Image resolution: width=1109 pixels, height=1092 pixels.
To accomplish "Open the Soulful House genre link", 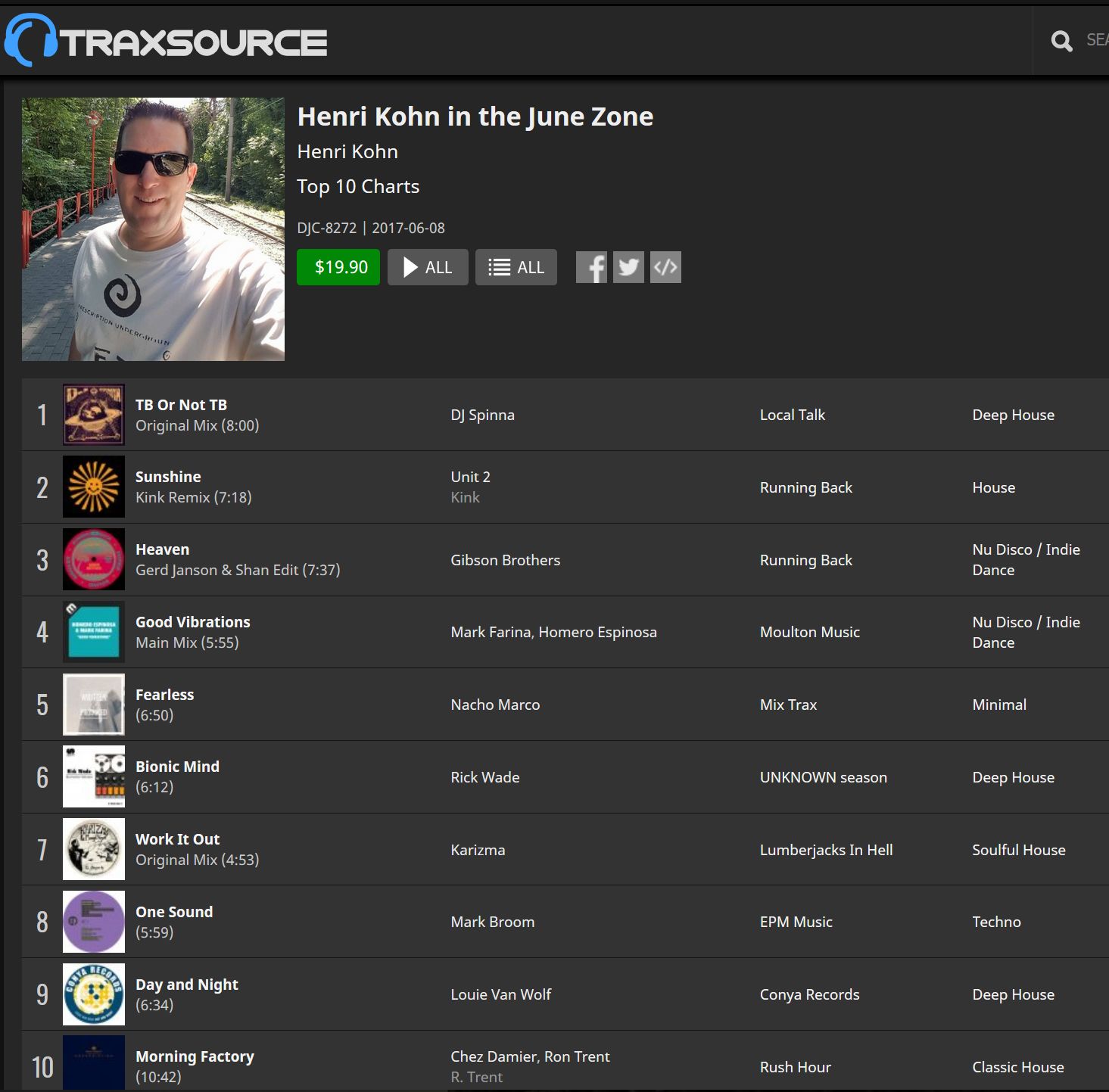I will coord(1018,850).
